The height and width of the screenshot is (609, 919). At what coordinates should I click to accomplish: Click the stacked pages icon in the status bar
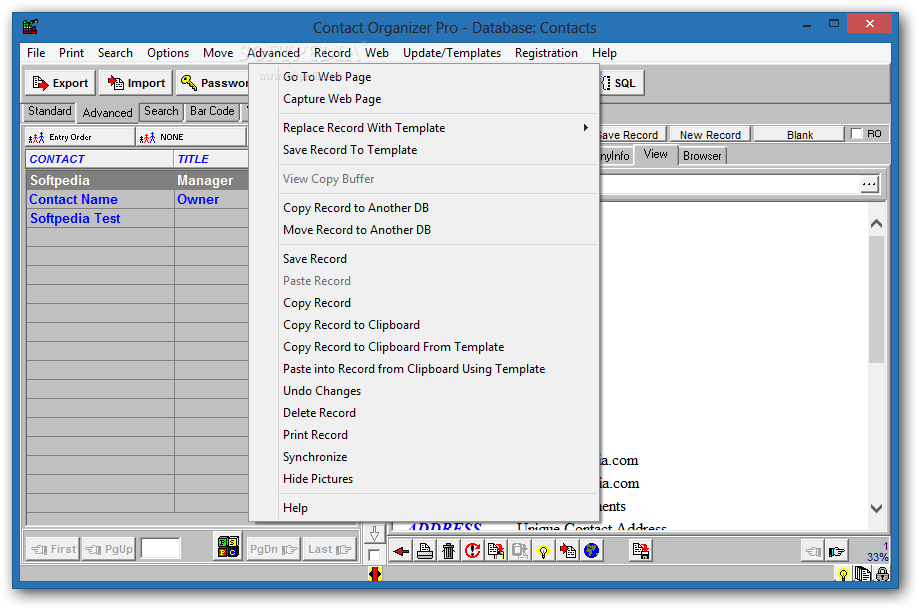(x=863, y=574)
